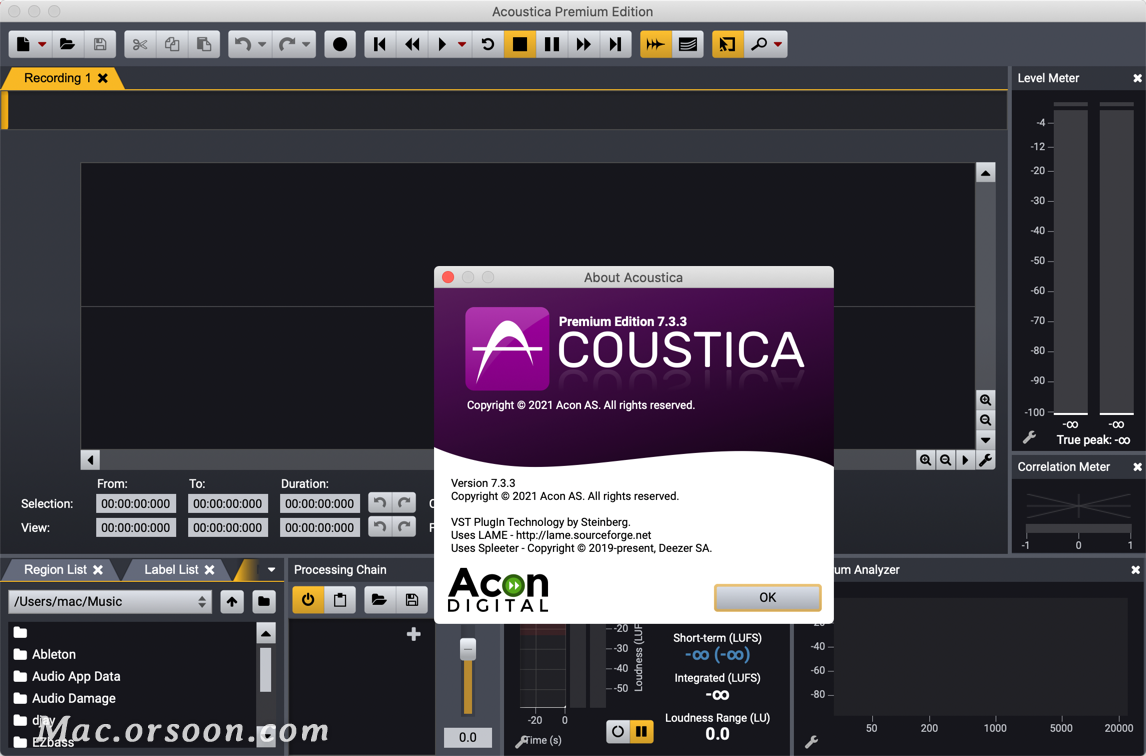Open the spectral view icon next to waveform toggle
Image resolution: width=1146 pixels, height=756 pixels.
(x=686, y=44)
